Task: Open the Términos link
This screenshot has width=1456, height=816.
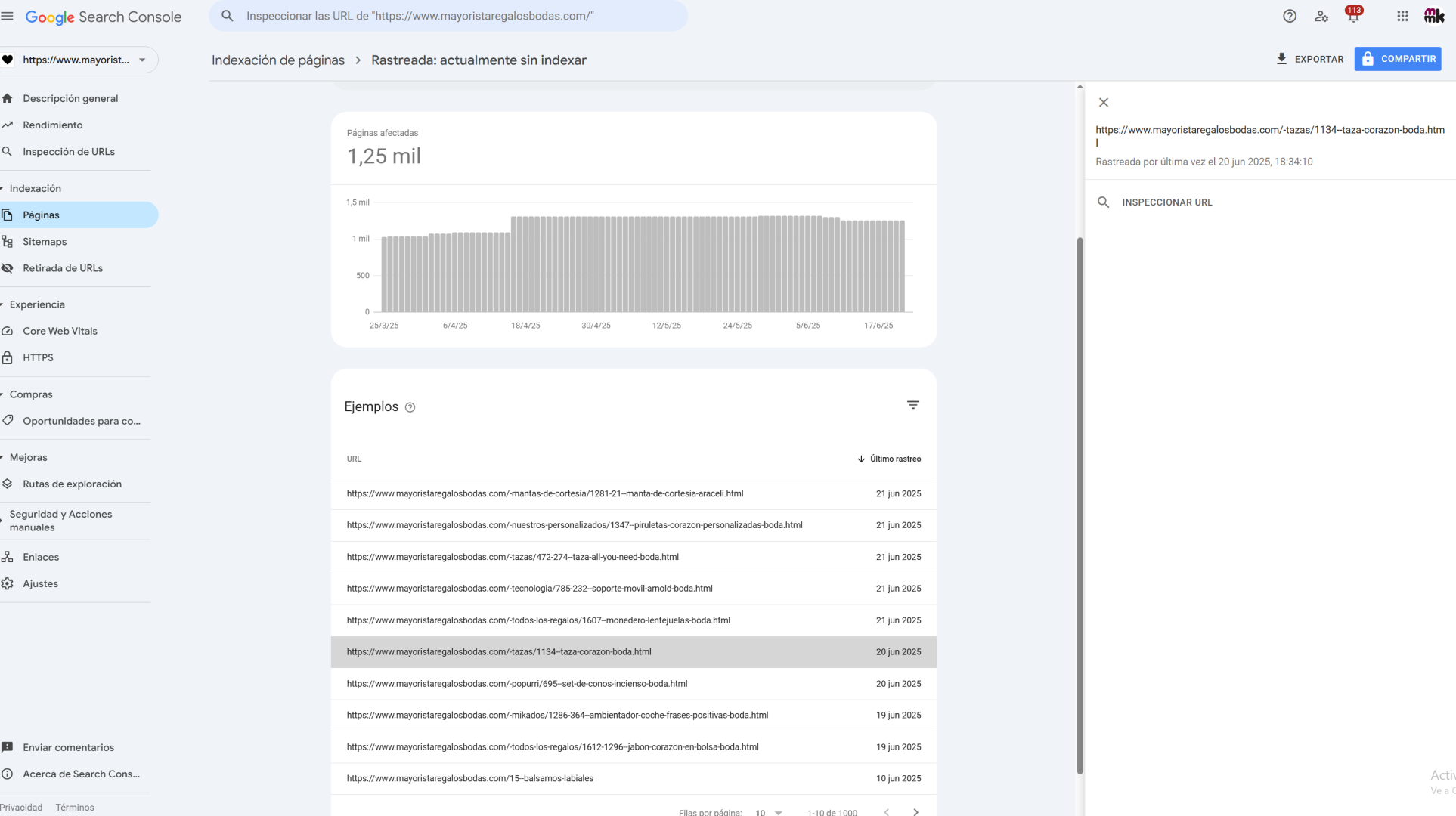Action: pyautogui.click(x=75, y=807)
